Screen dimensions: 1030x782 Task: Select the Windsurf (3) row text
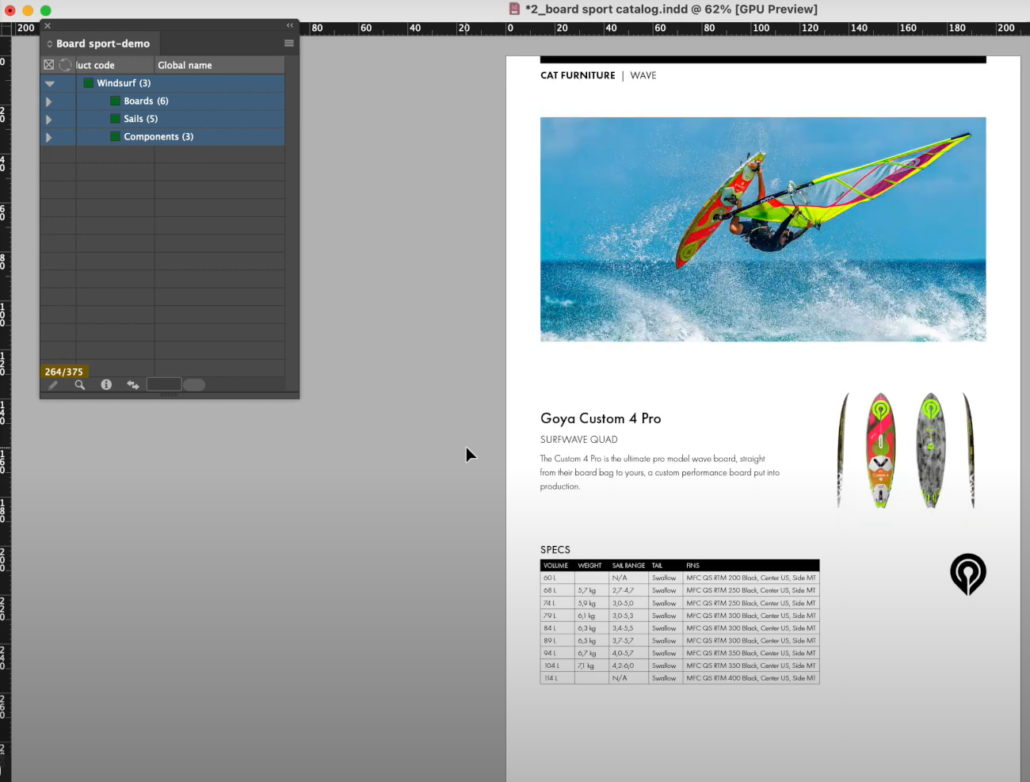123,83
